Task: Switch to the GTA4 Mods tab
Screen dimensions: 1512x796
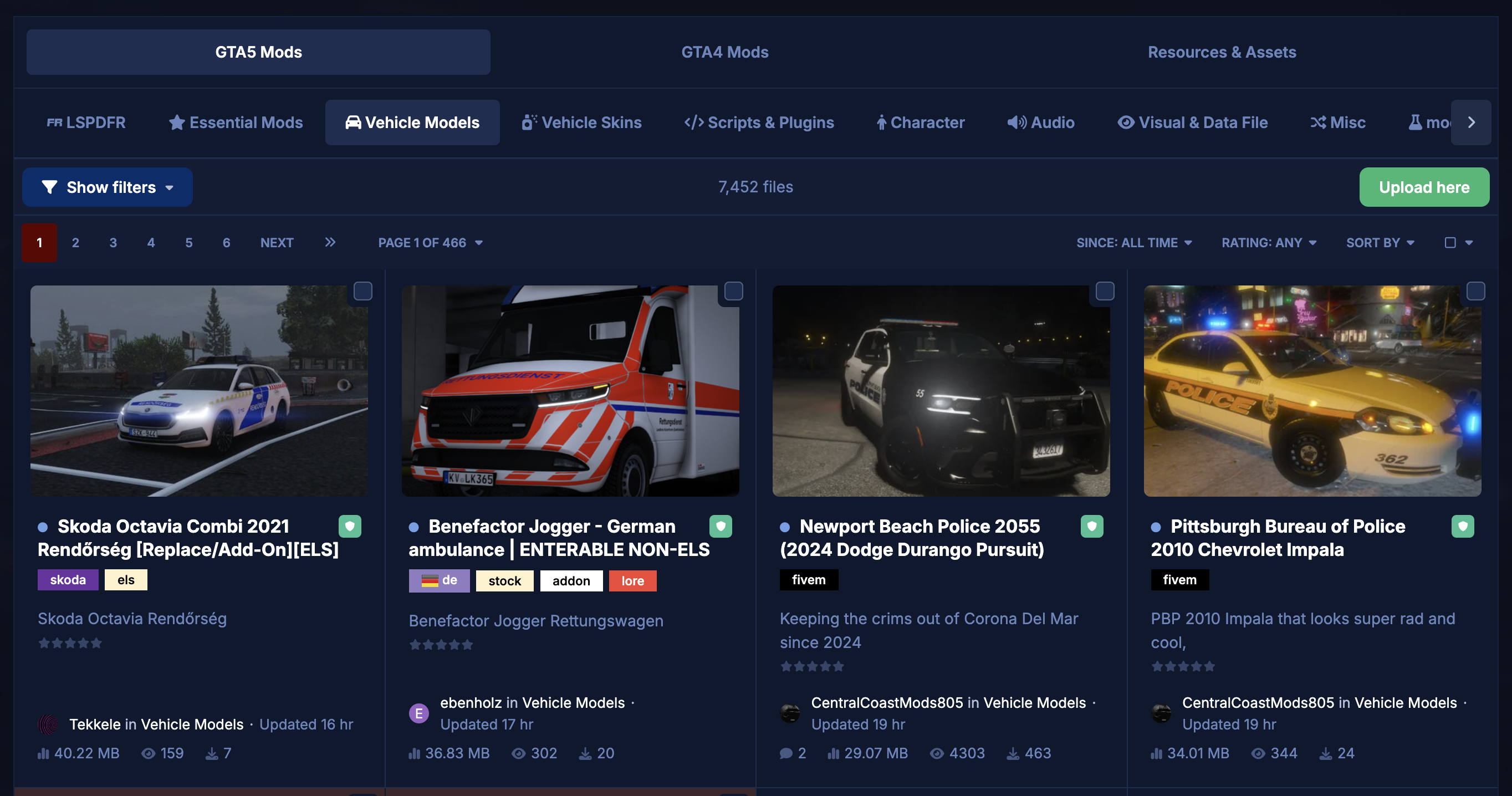Action: coord(724,52)
